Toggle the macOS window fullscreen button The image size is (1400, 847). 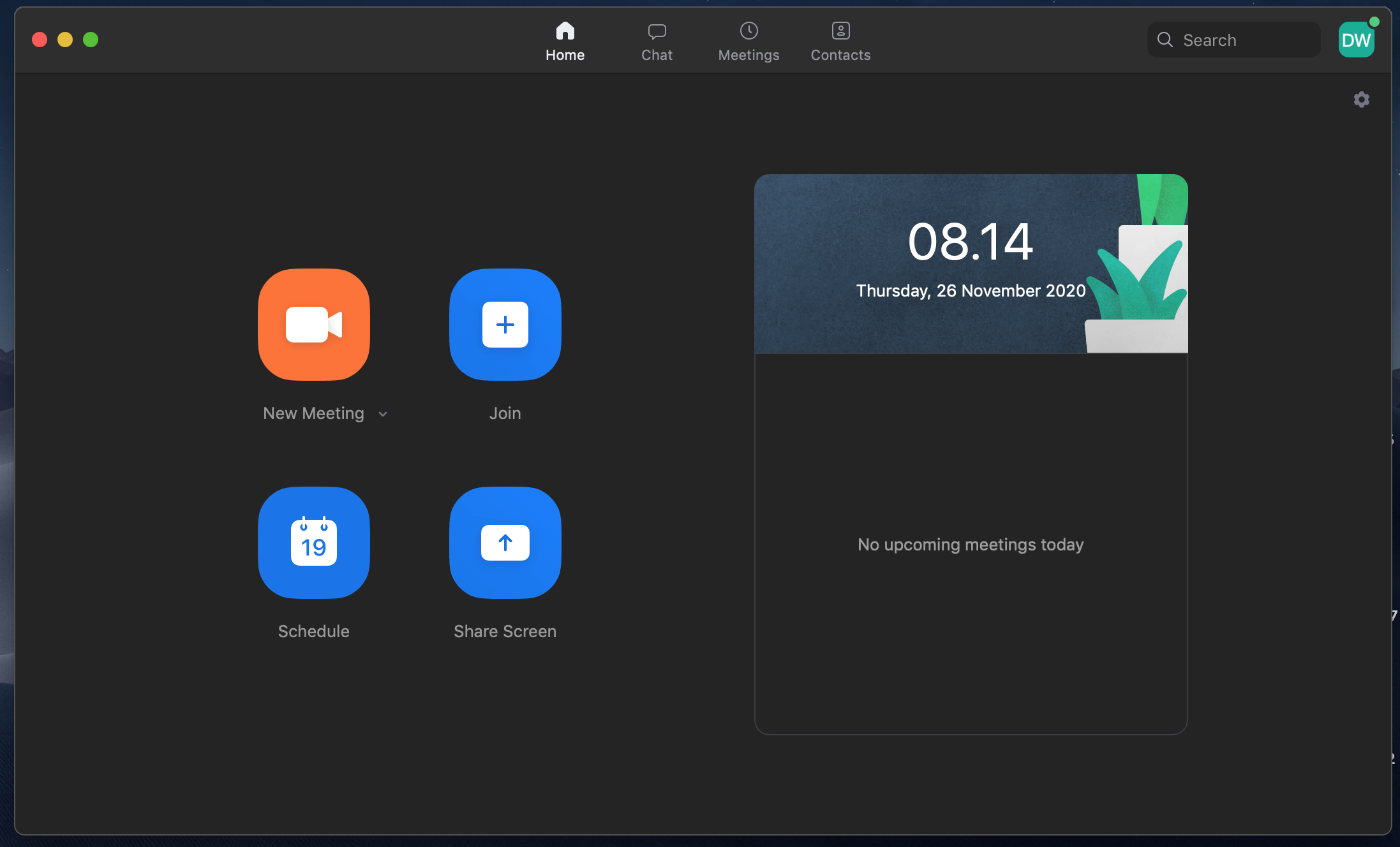[90, 40]
